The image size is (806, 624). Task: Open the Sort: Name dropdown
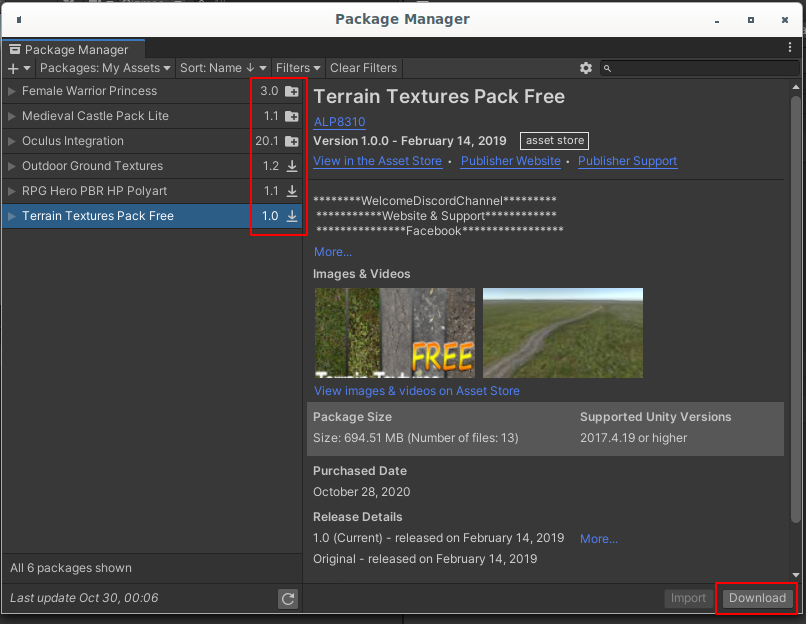coord(222,68)
